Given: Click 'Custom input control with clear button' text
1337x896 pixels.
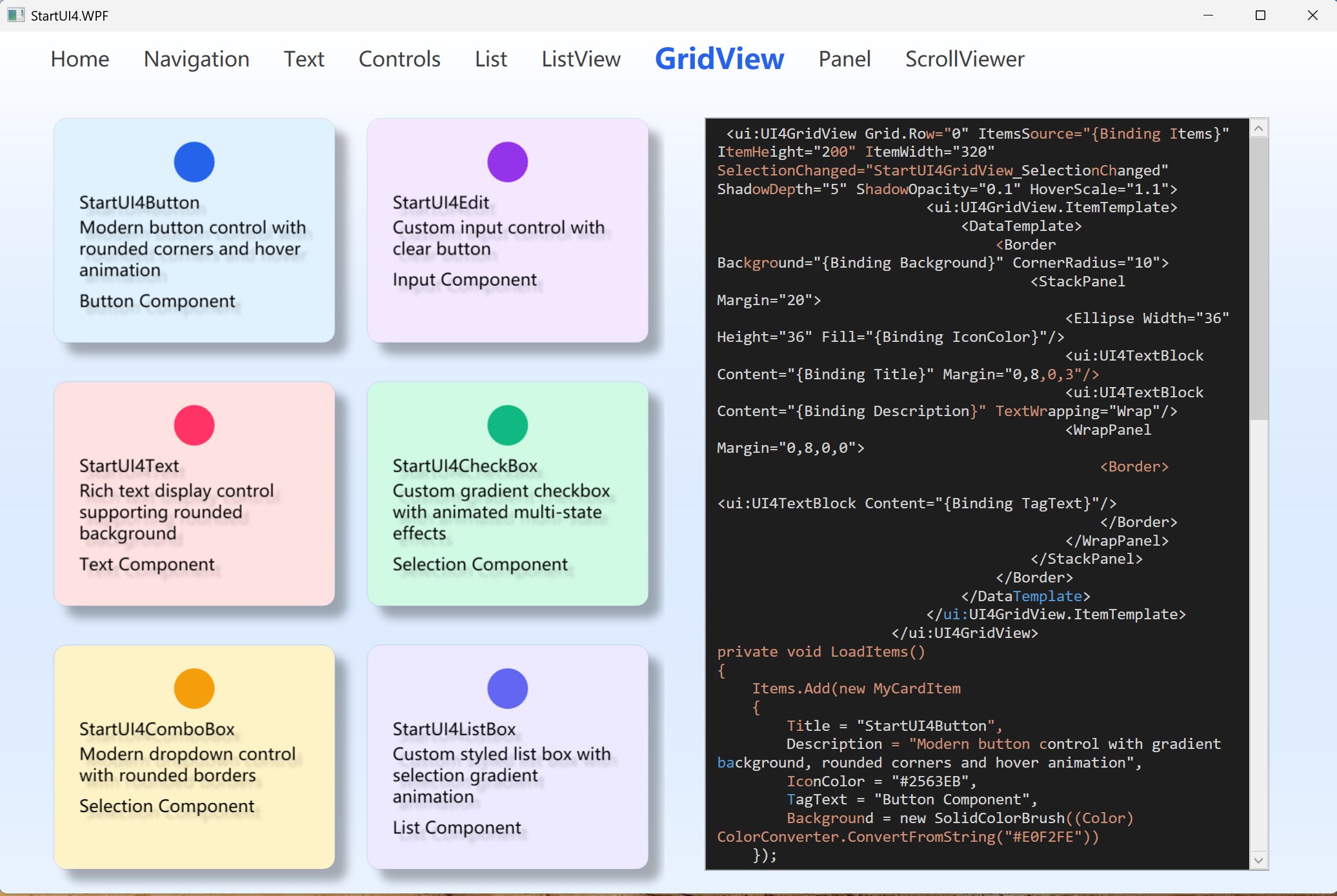Looking at the screenshot, I should 499,238.
